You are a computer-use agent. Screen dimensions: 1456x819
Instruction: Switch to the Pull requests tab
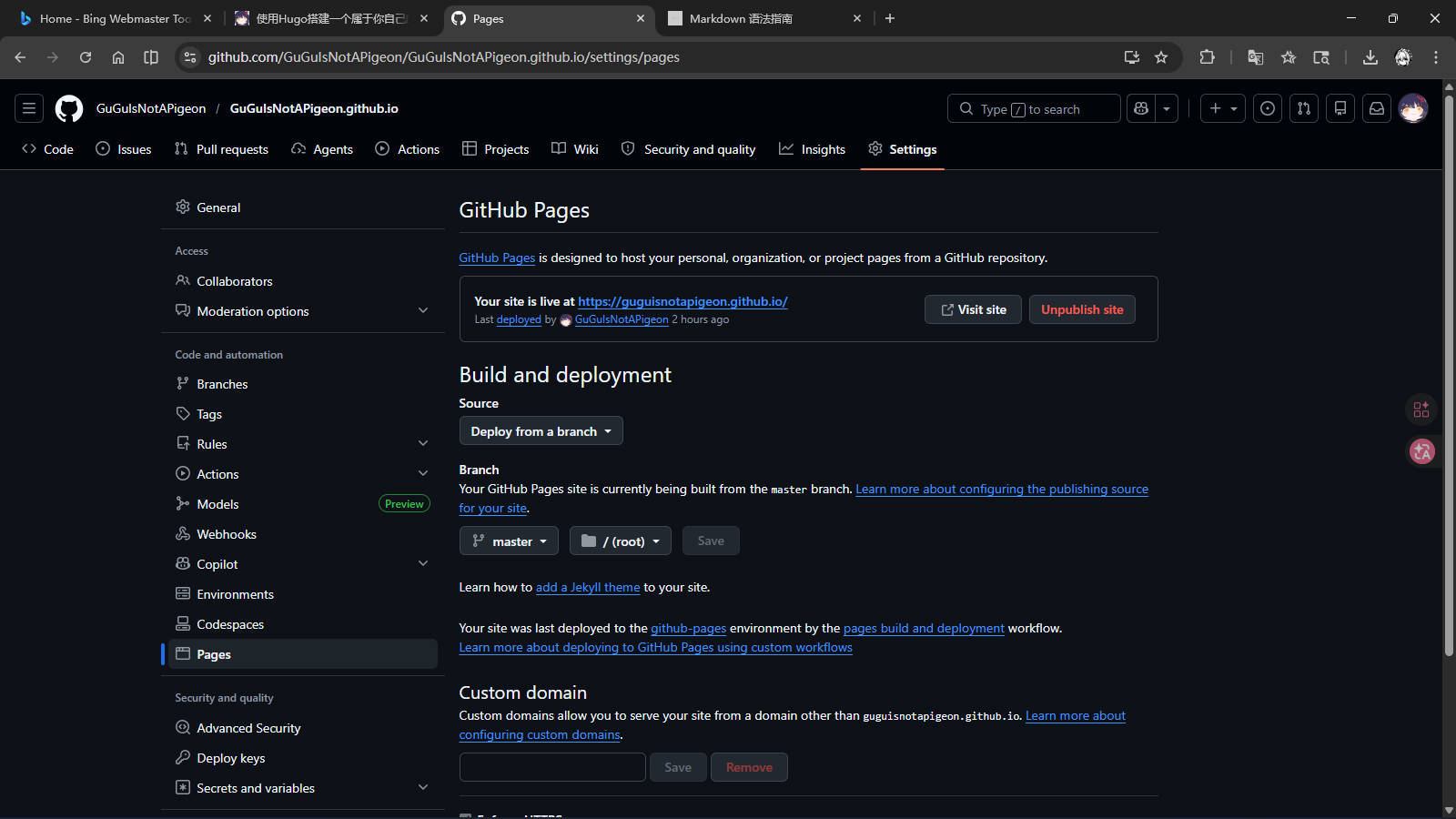[221, 149]
